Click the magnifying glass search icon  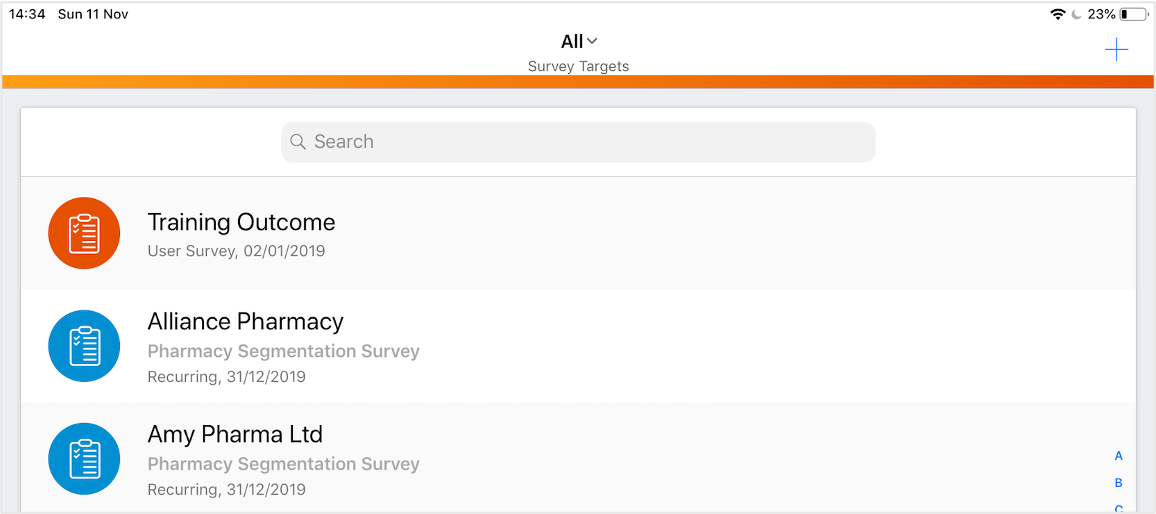pyautogui.click(x=298, y=142)
